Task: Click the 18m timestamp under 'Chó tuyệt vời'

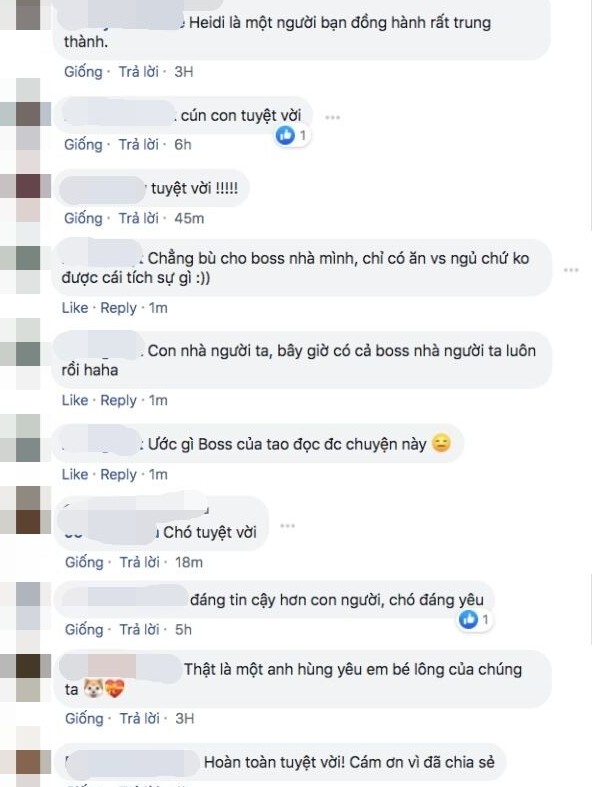Action: pyautogui.click(x=189, y=562)
